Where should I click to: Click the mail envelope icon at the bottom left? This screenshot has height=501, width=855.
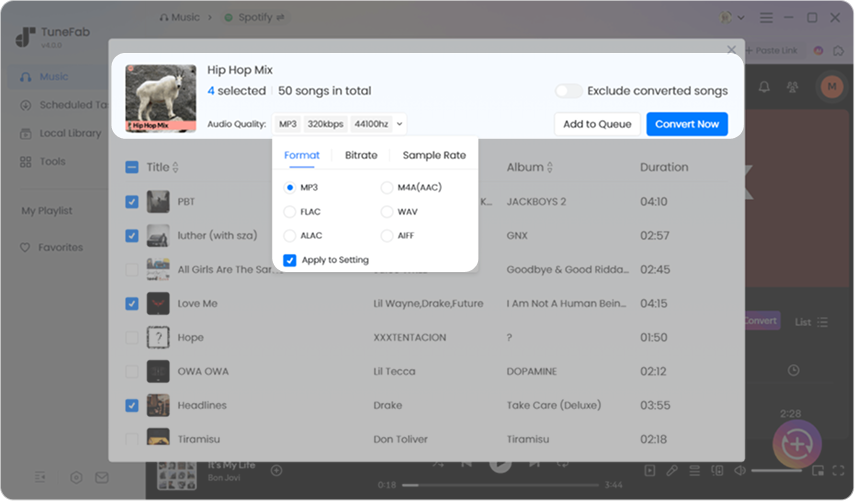pos(101,478)
